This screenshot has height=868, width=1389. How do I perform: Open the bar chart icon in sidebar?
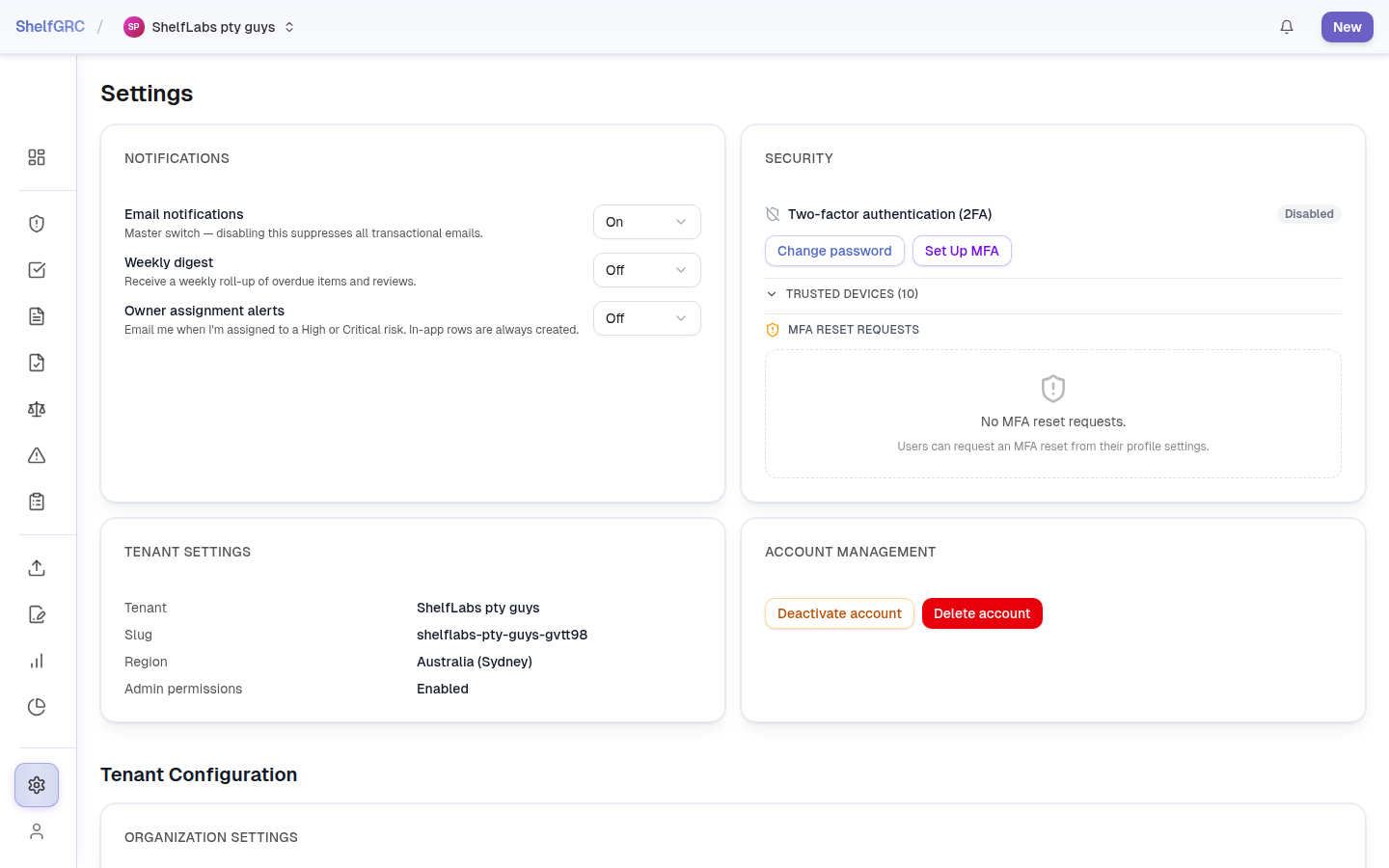click(x=37, y=661)
